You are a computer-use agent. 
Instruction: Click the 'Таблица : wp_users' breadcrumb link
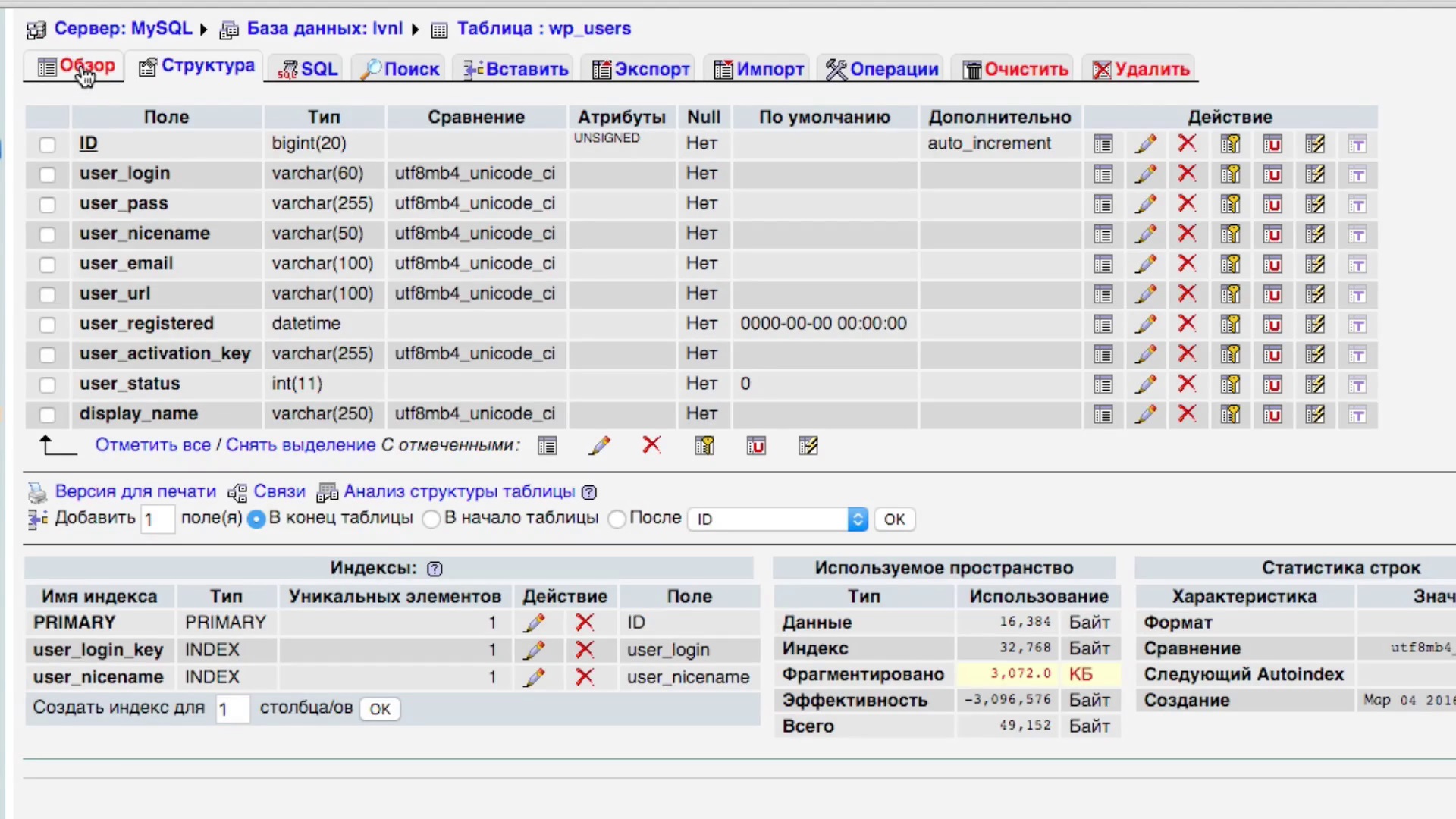[544, 29]
